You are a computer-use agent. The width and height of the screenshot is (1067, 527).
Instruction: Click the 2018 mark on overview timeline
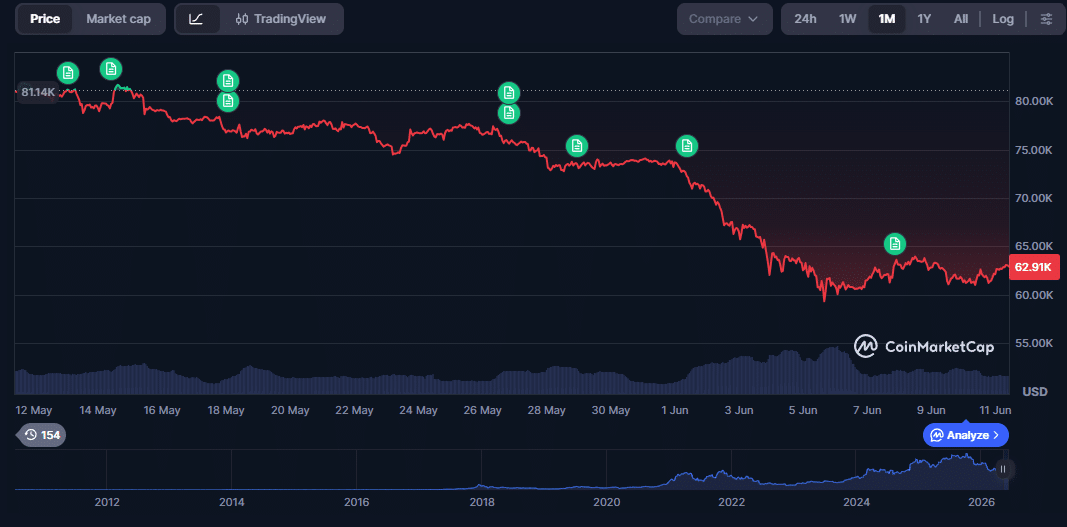[x=482, y=502]
